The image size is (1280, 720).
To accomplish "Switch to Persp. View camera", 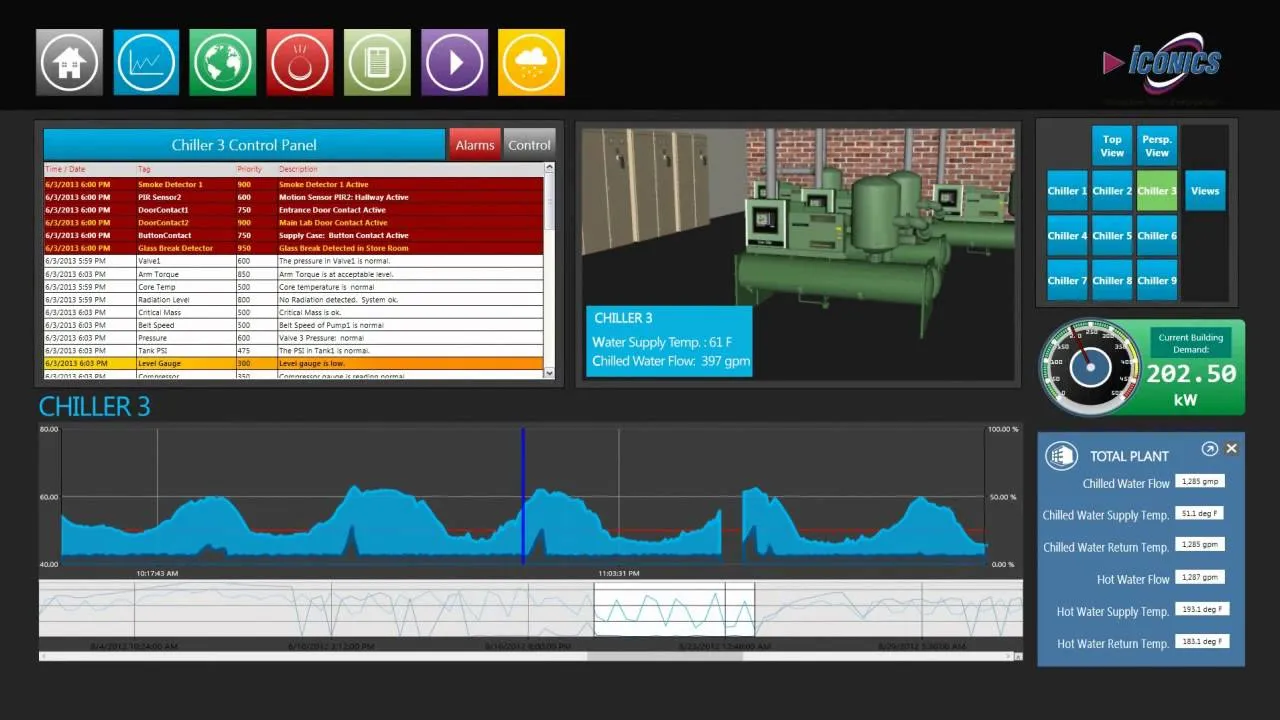I will click(1157, 146).
